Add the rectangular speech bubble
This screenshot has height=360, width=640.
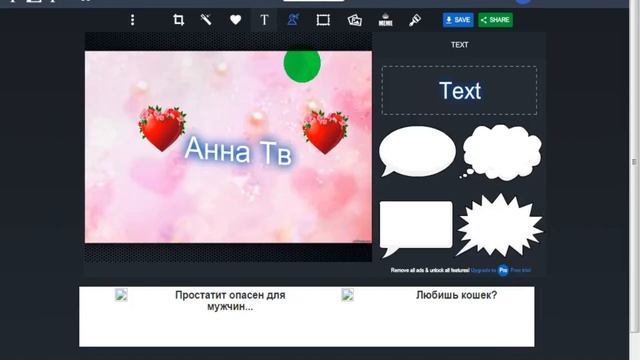pos(416,228)
